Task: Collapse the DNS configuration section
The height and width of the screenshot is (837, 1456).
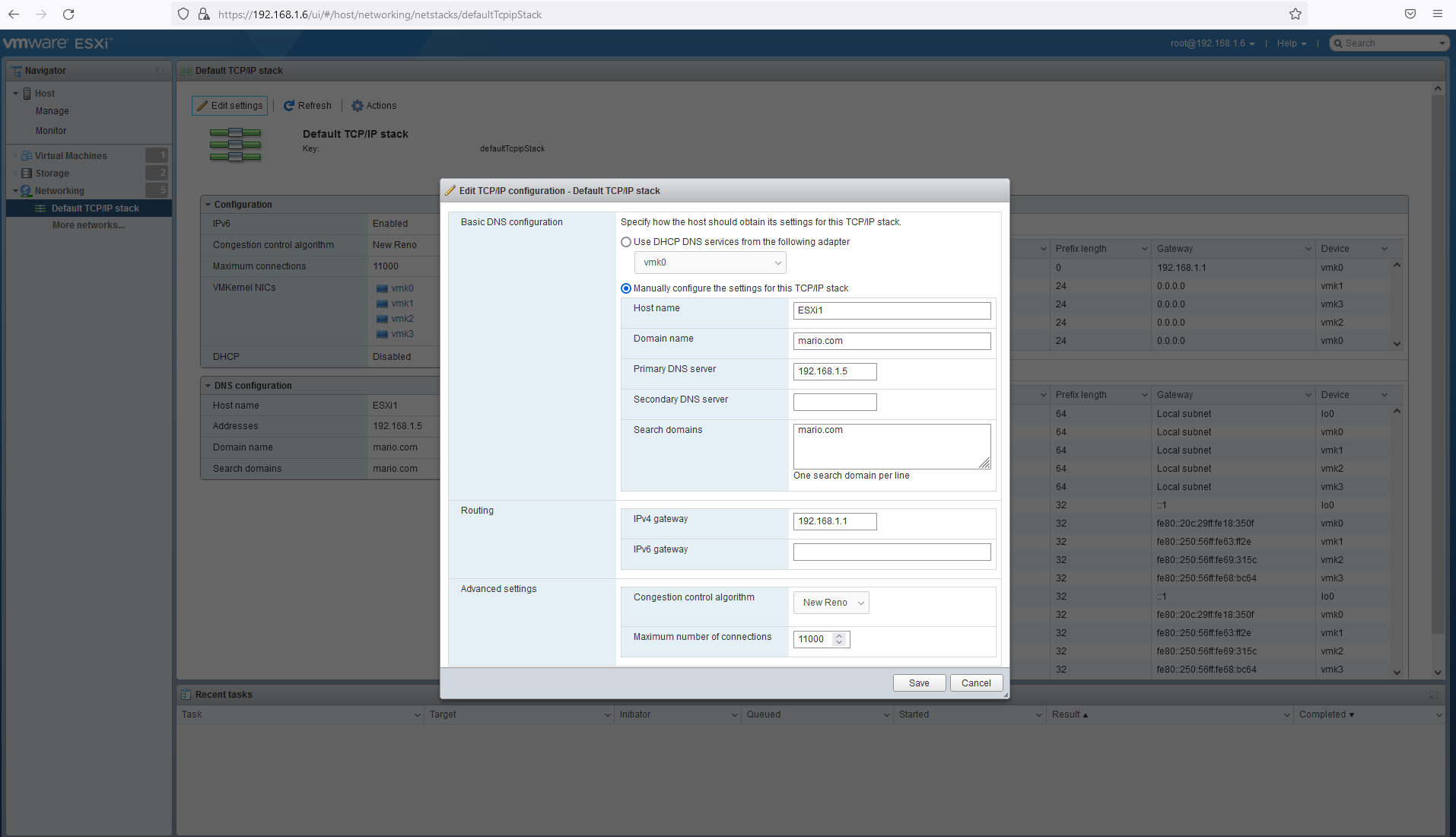Action: 208,386
